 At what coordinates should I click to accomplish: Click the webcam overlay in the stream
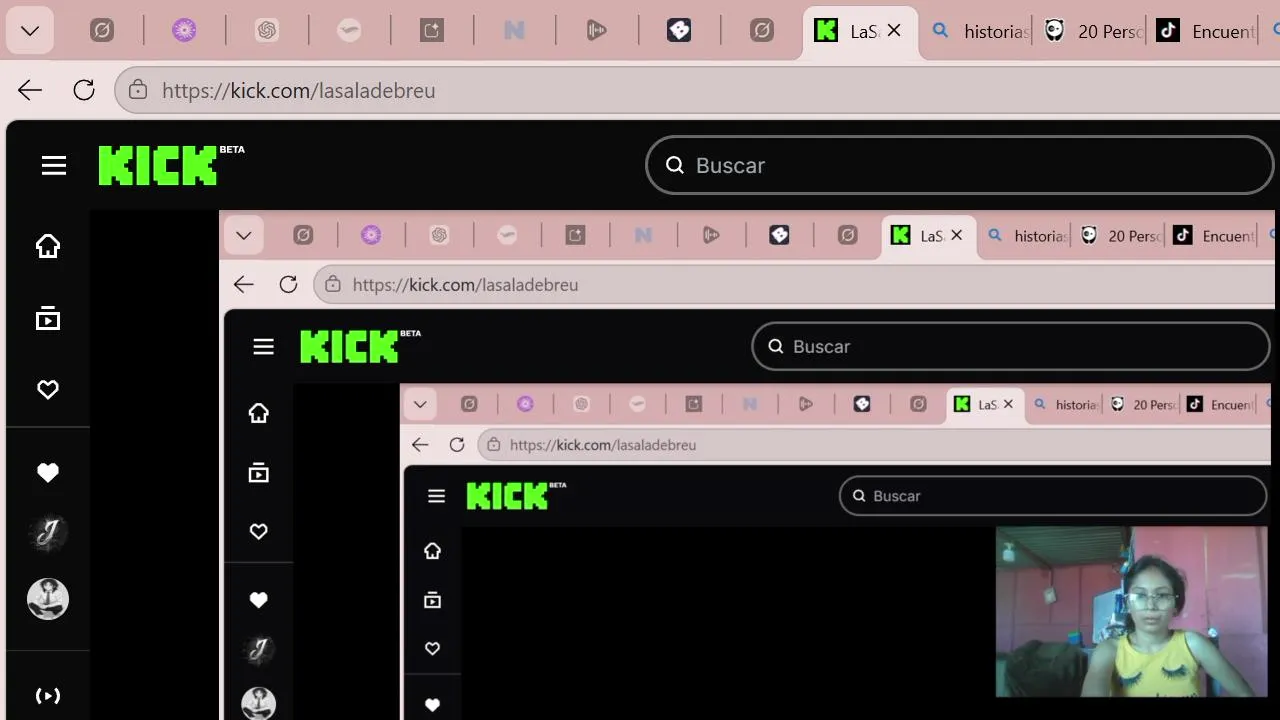tap(1131, 611)
